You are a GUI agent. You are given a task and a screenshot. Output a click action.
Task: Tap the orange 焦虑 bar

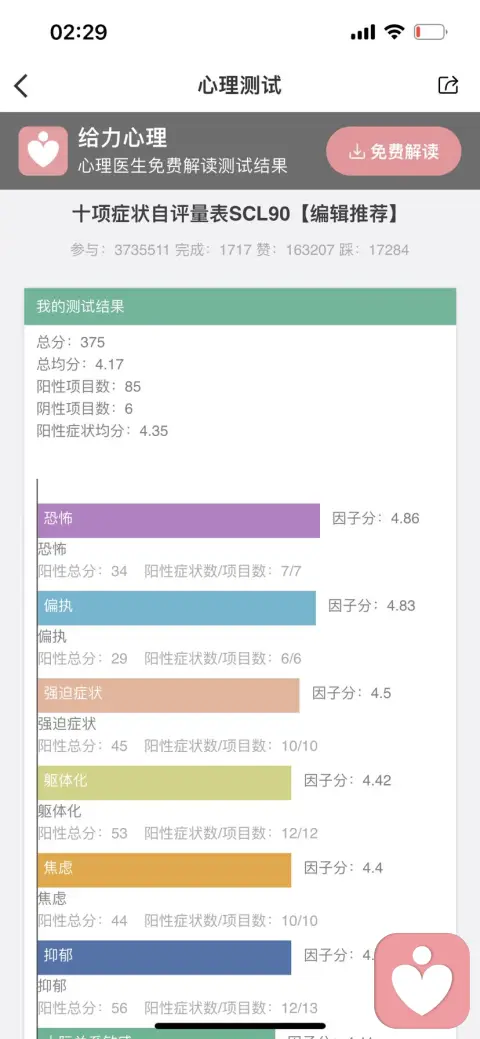pos(164,870)
